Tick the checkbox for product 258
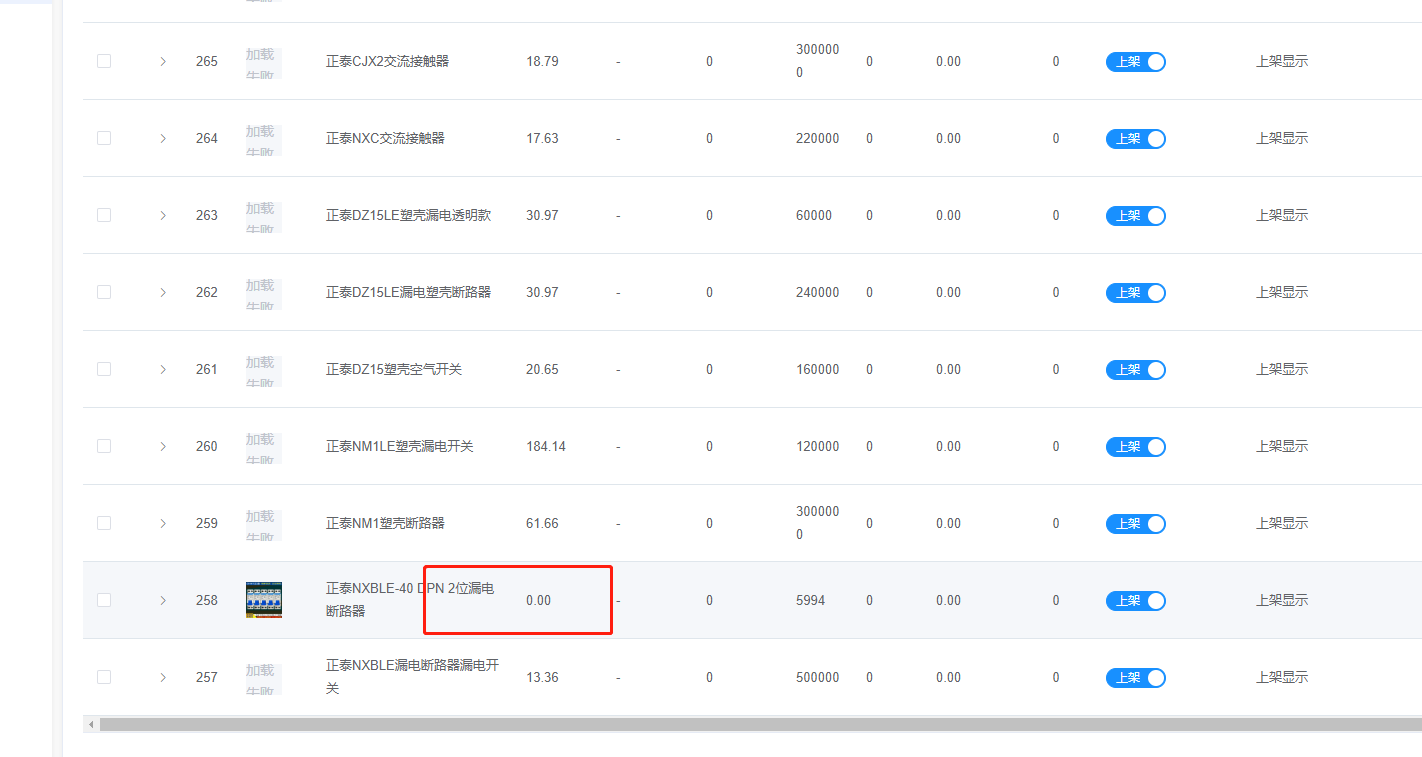The image size is (1422, 757). (x=104, y=600)
